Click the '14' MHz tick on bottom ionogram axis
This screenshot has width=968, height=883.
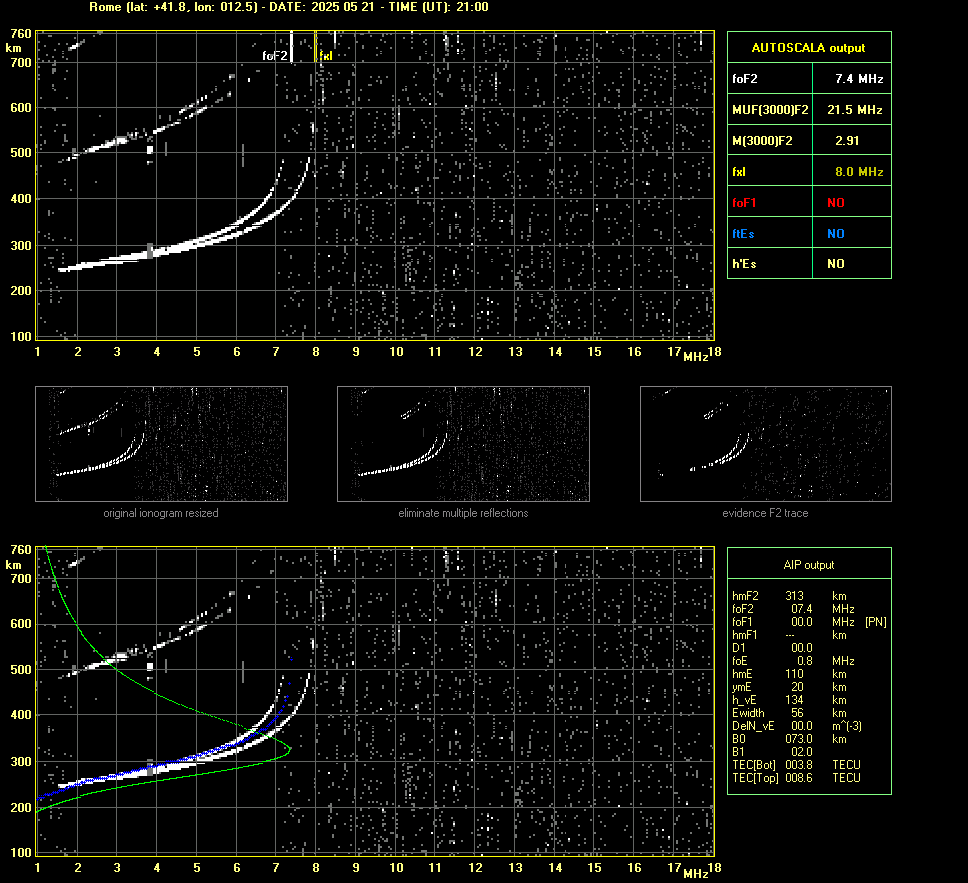point(555,867)
